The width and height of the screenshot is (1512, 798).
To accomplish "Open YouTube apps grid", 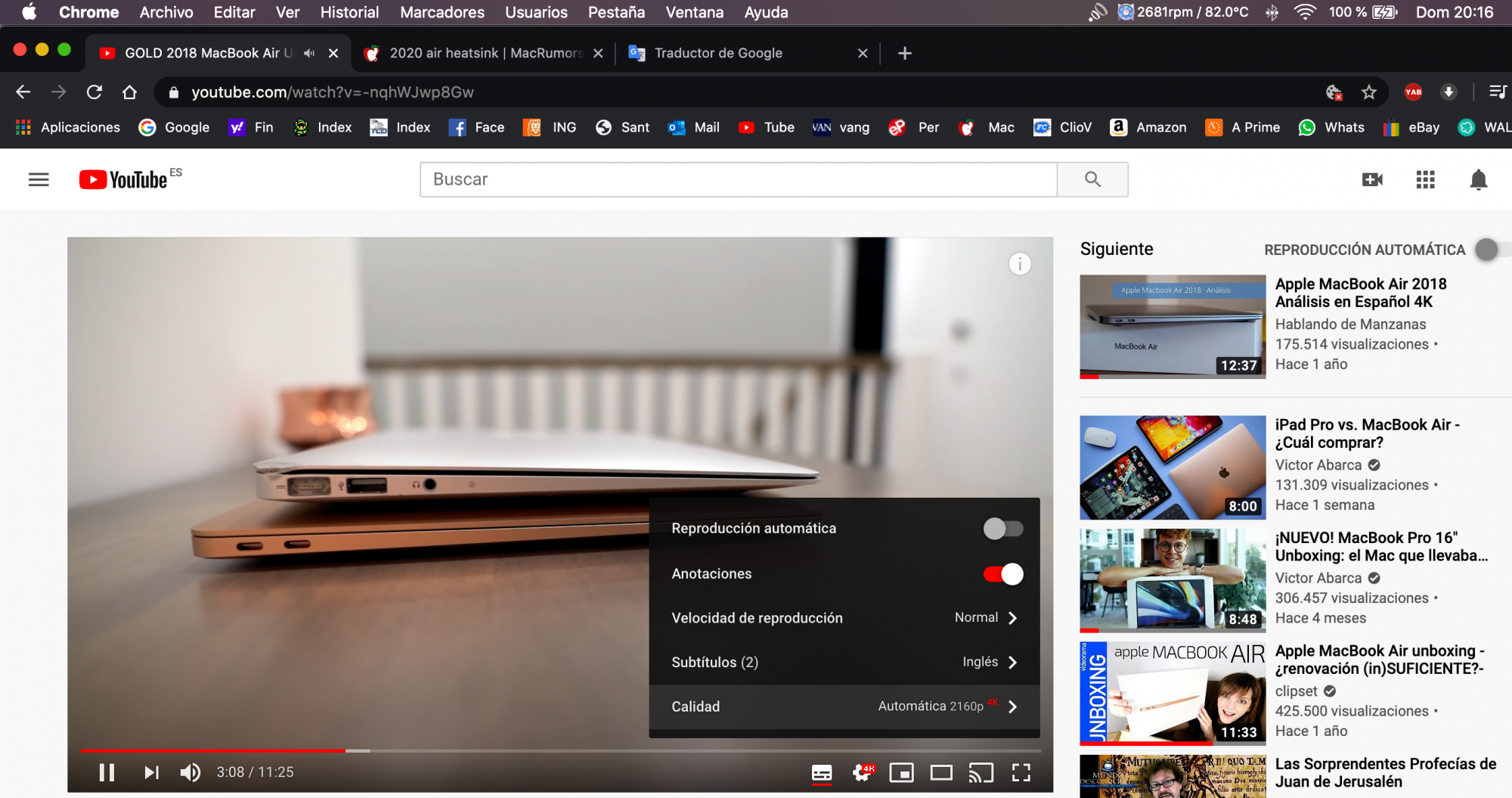I will point(1425,179).
